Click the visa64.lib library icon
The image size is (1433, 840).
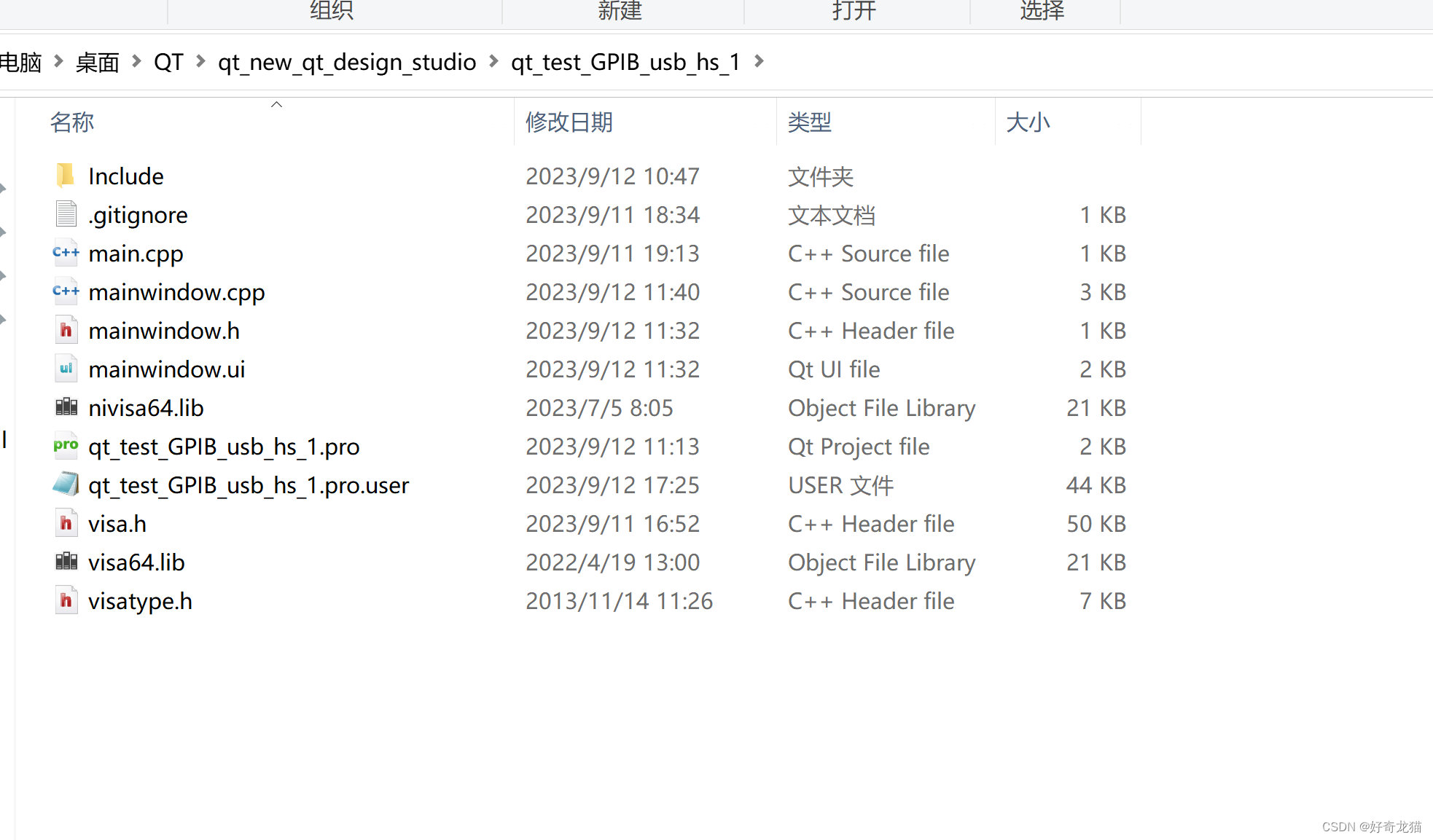tap(66, 562)
